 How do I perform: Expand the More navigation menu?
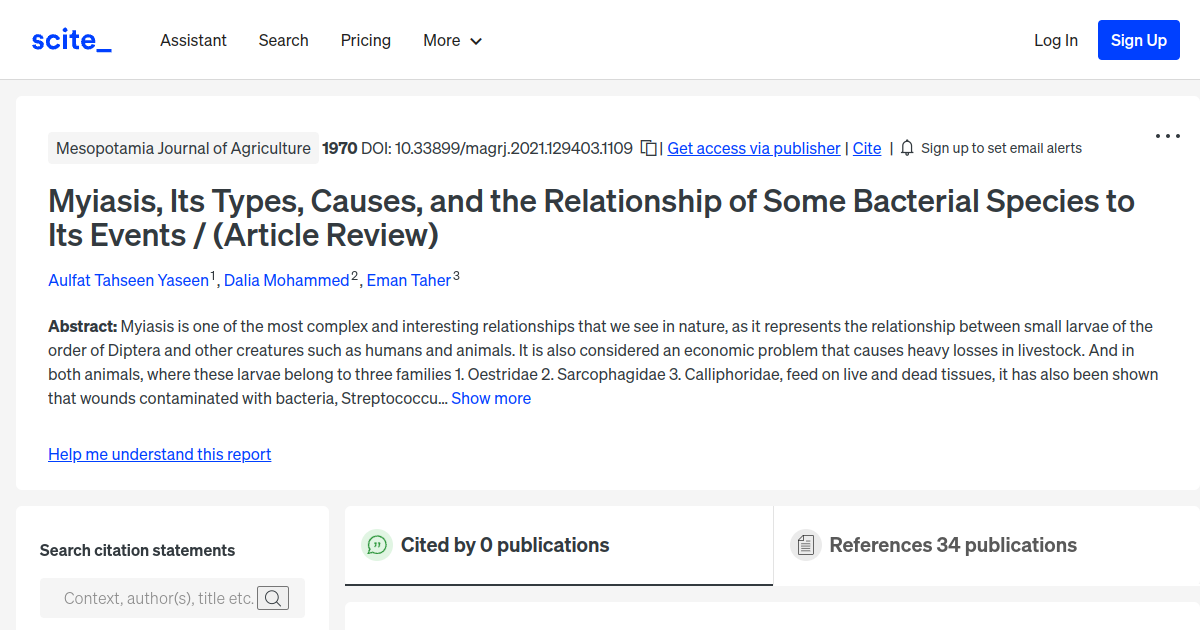coord(452,40)
